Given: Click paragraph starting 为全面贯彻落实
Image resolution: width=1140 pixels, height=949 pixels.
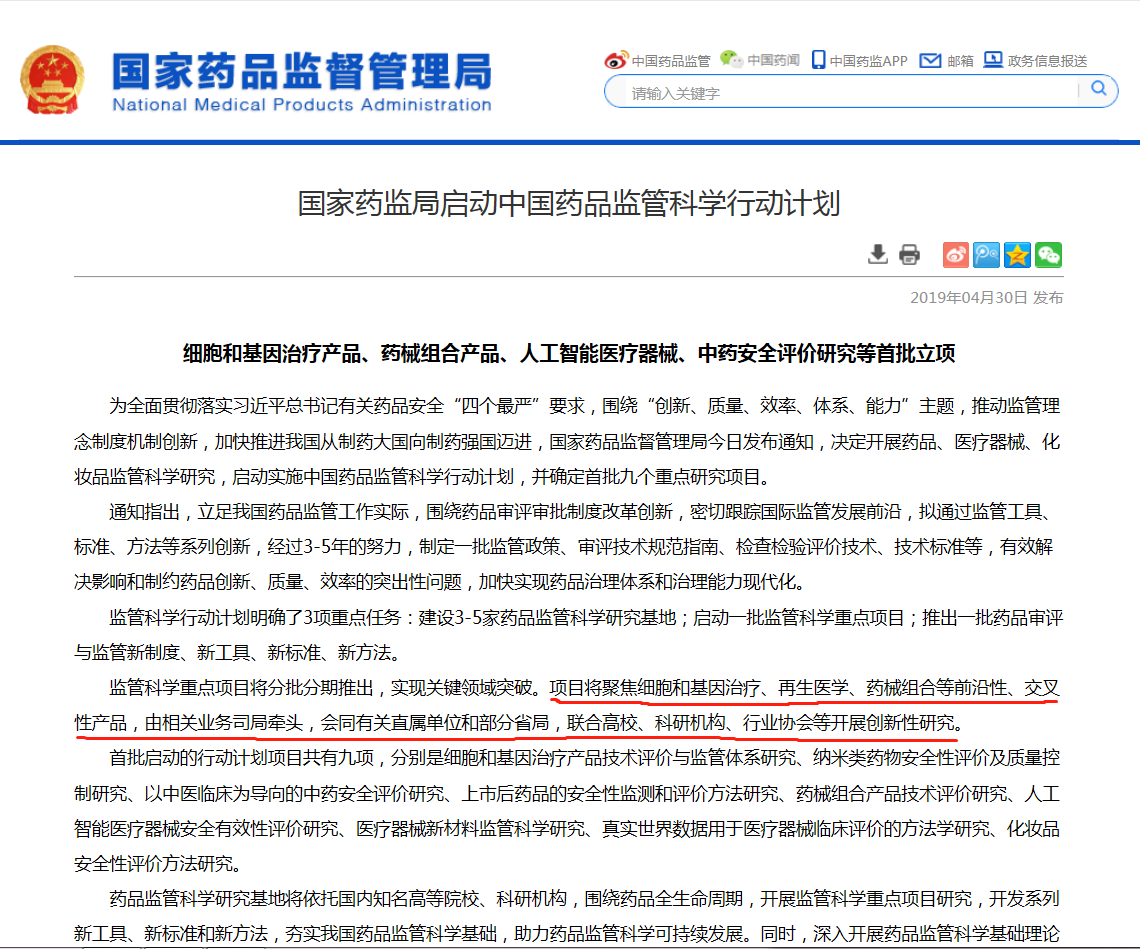Looking at the screenshot, I should pos(567,441).
